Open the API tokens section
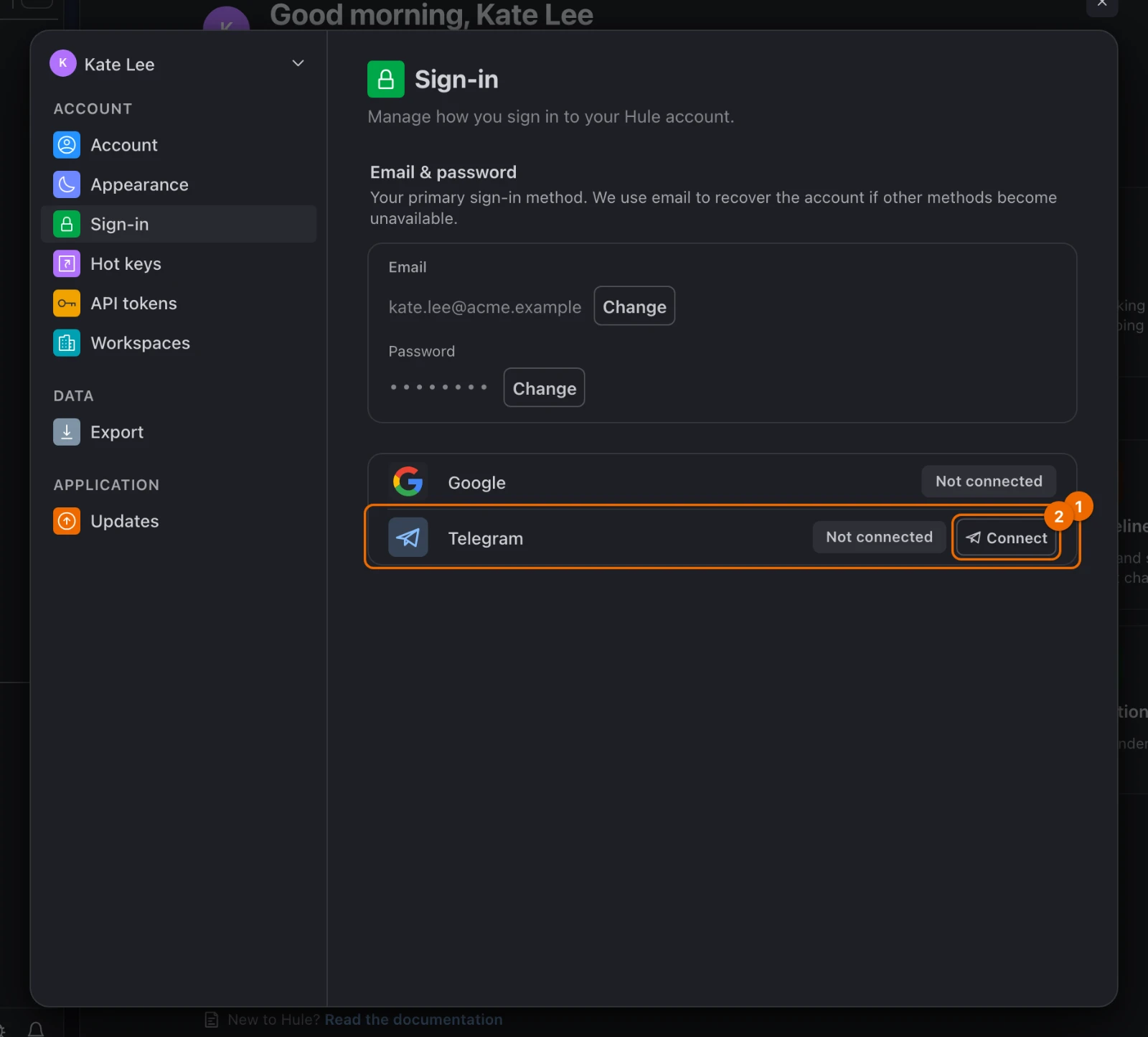 (179, 303)
